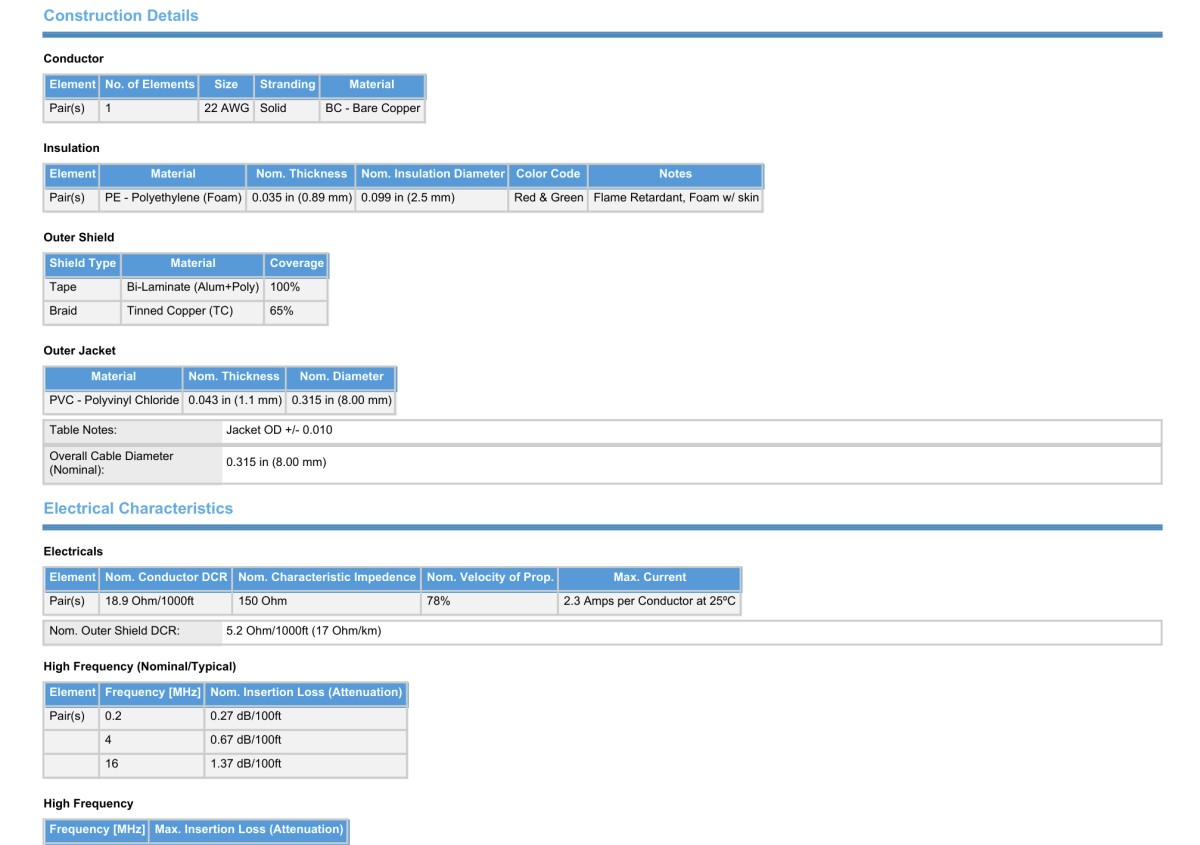Select the Stranding column header

pos(287,85)
